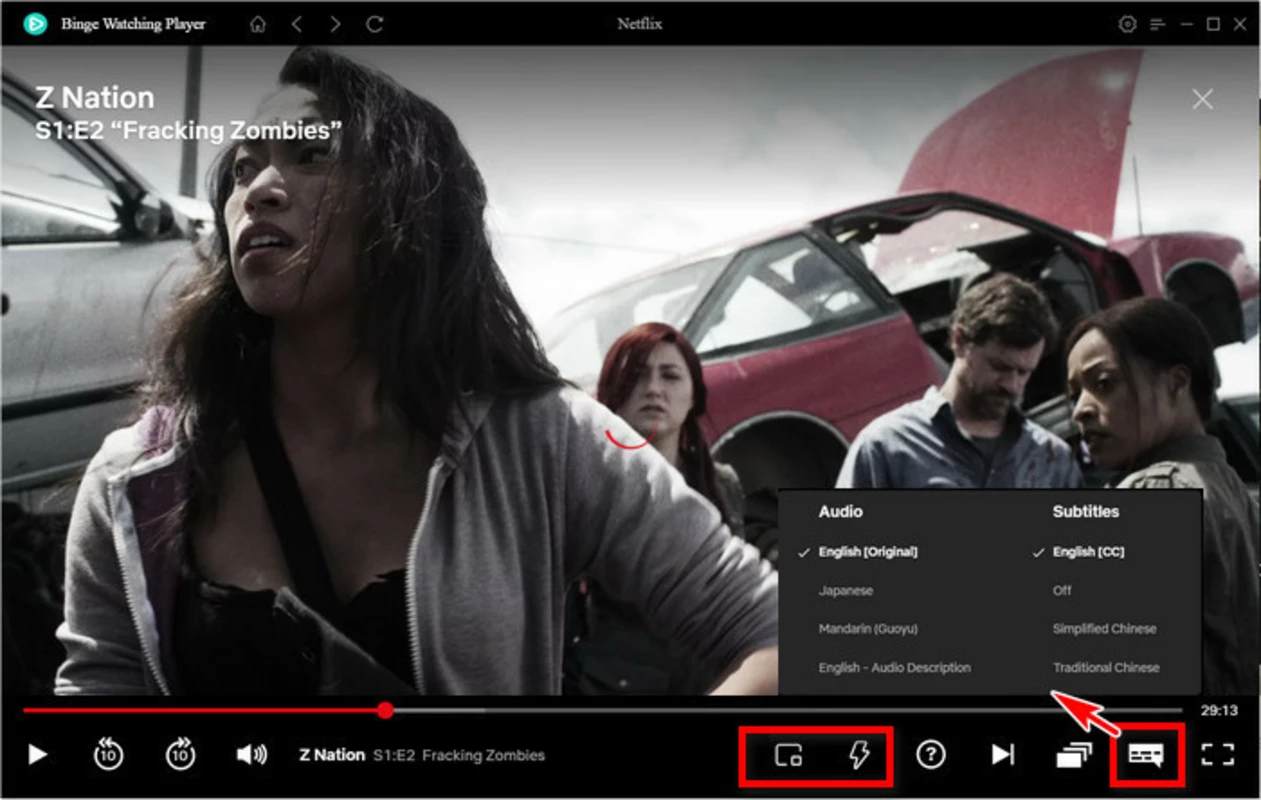1261x800 pixels.
Task: Click the Binge Watching Player logo icon
Action: [x=35, y=24]
